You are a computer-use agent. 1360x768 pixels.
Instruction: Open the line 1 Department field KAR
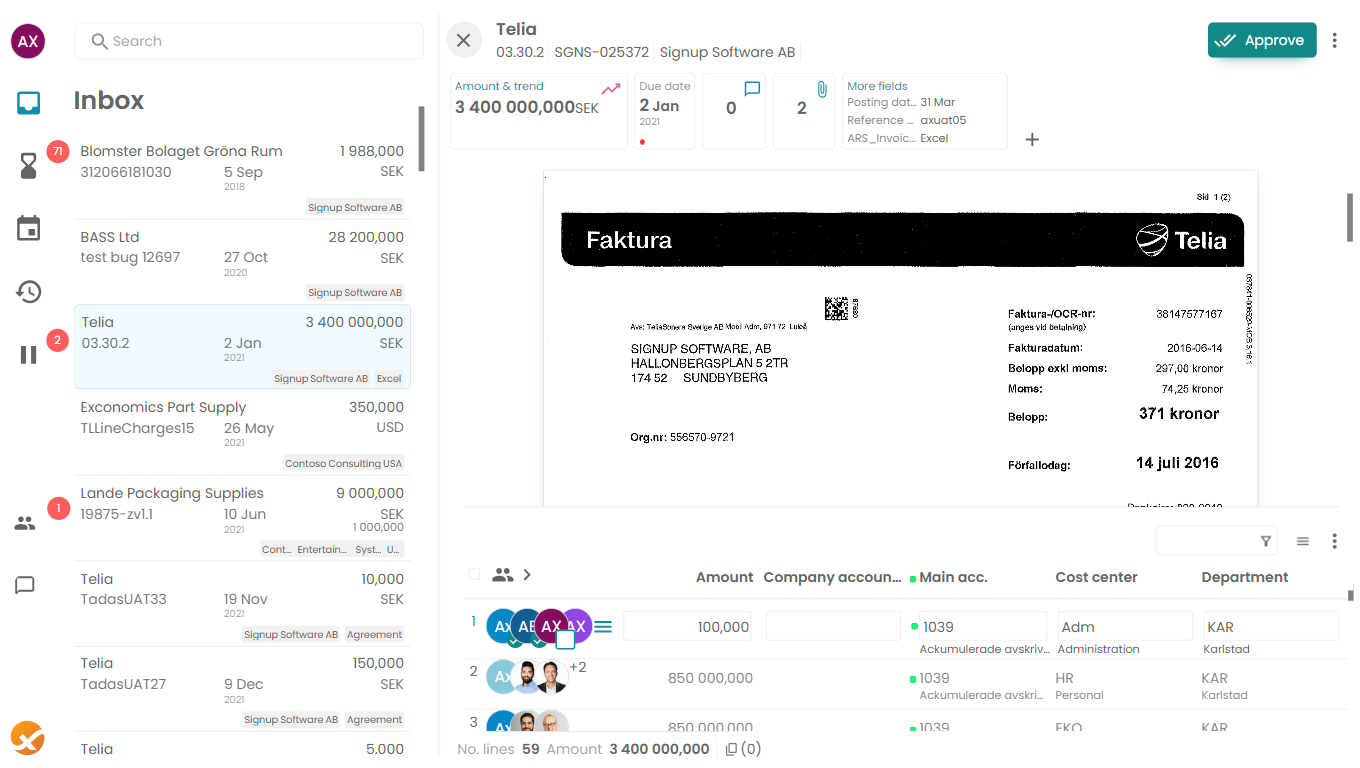pos(1271,627)
